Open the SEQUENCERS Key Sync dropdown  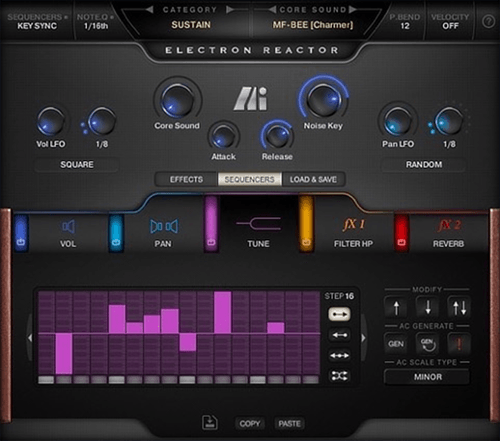[37, 21]
